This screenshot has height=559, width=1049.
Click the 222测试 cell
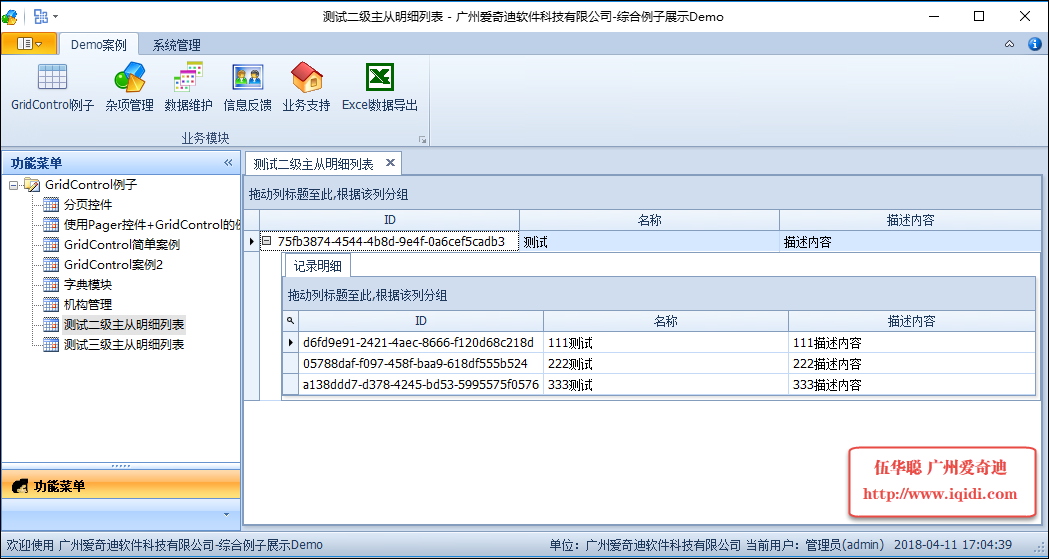[x=666, y=364]
